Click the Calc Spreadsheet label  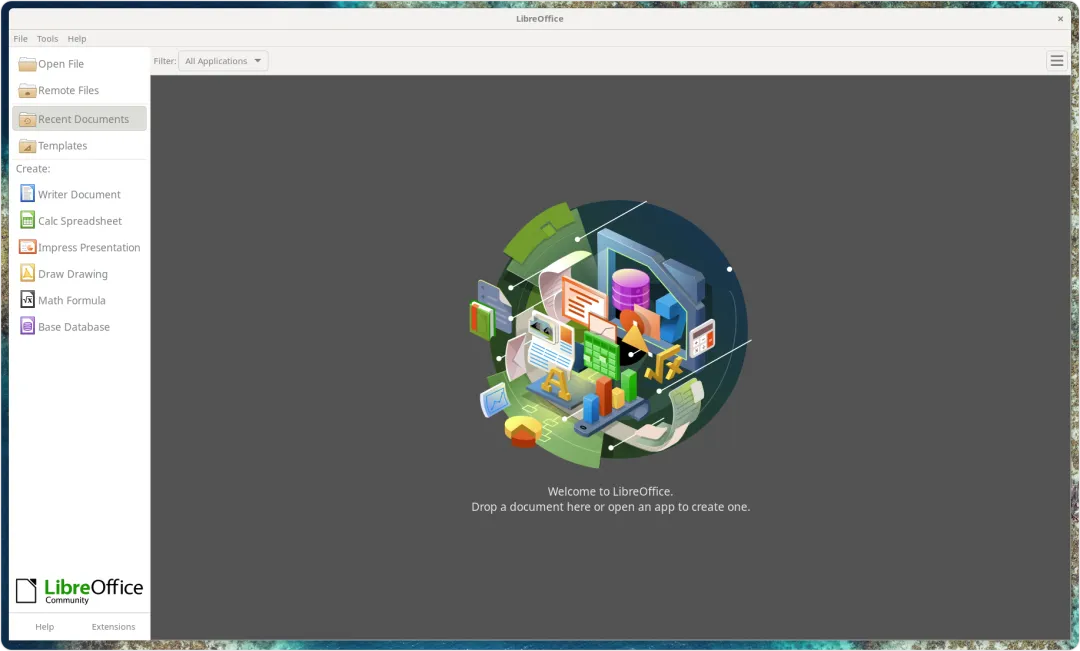80,221
